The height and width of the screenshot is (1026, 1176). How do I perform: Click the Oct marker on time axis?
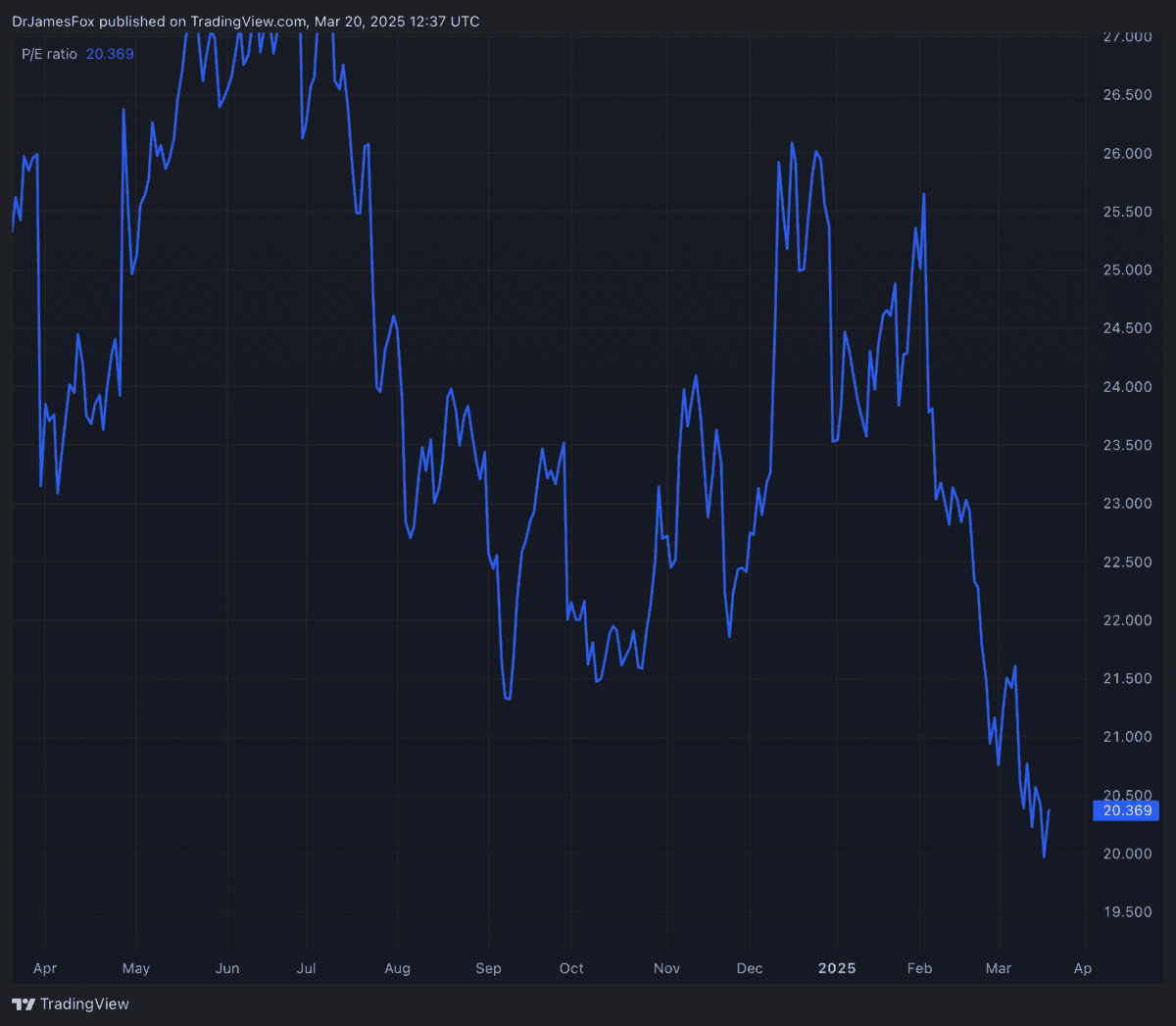point(571,968)
